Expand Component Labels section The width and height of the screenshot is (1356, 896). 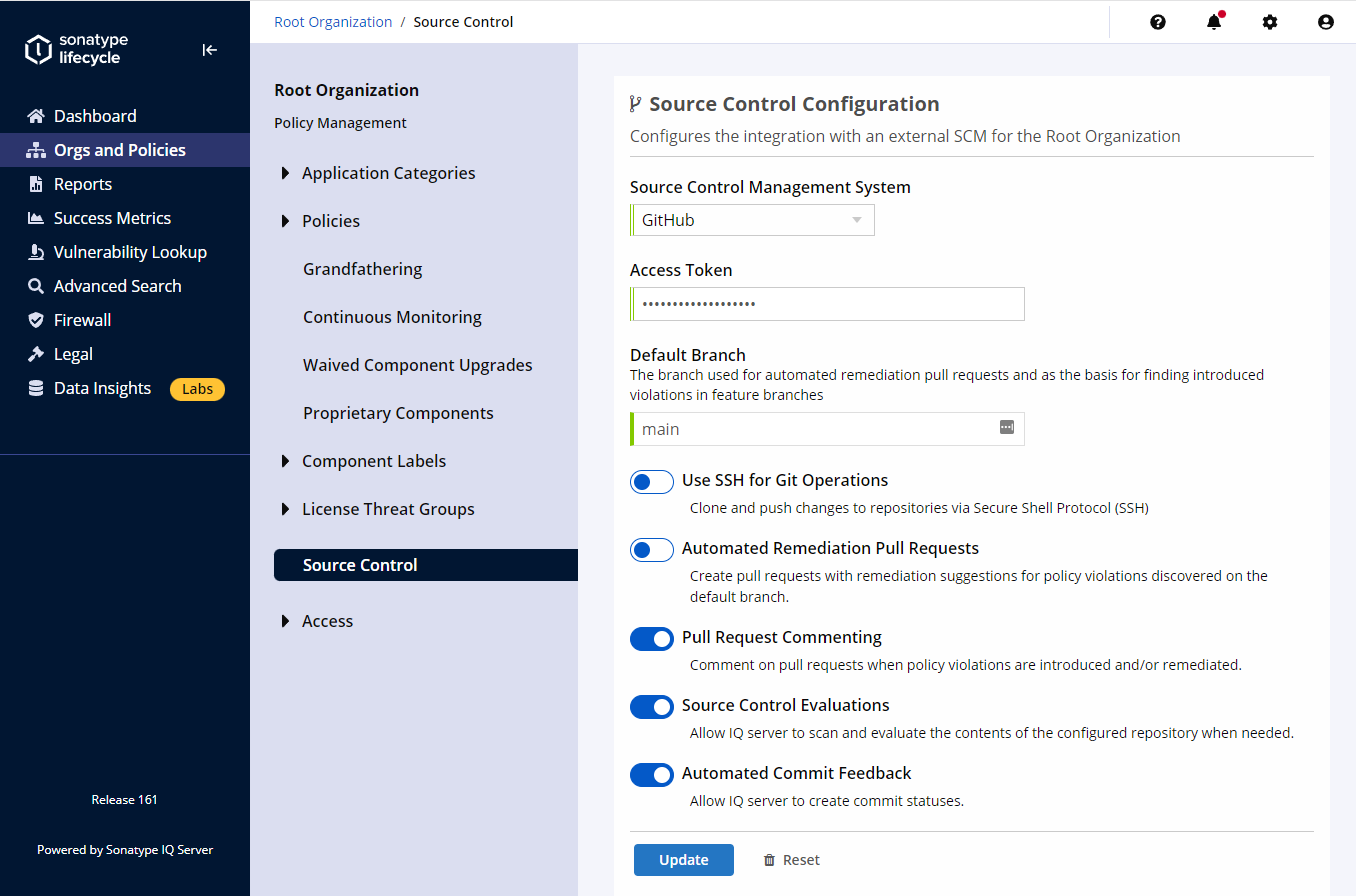click(x=286, y=461)
